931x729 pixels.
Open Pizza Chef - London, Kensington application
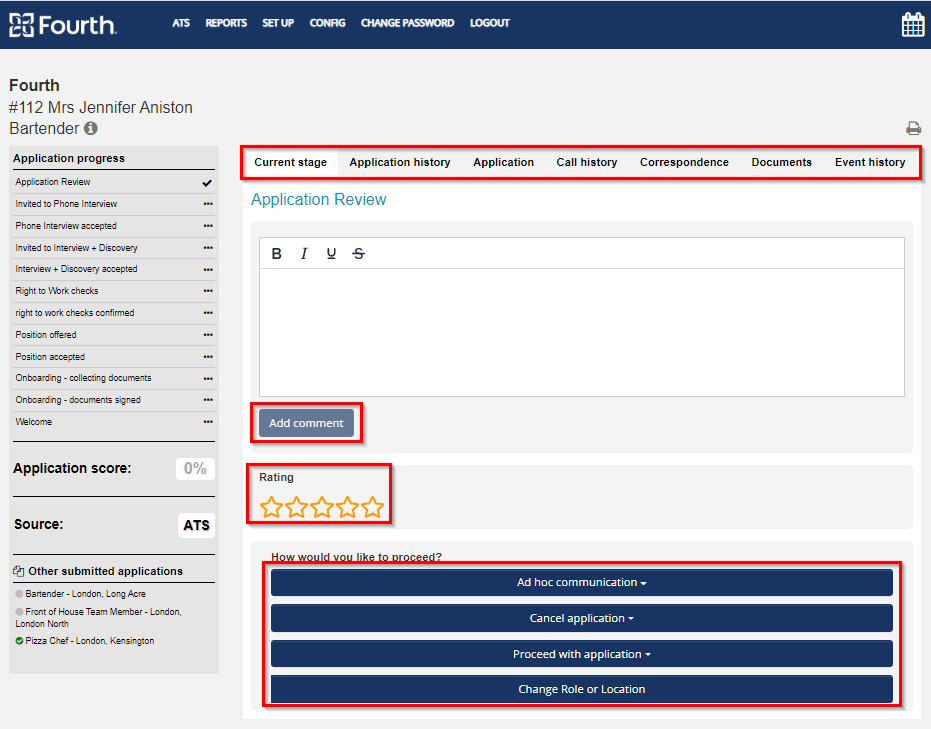pyautogui.click(x=90, y=641)
